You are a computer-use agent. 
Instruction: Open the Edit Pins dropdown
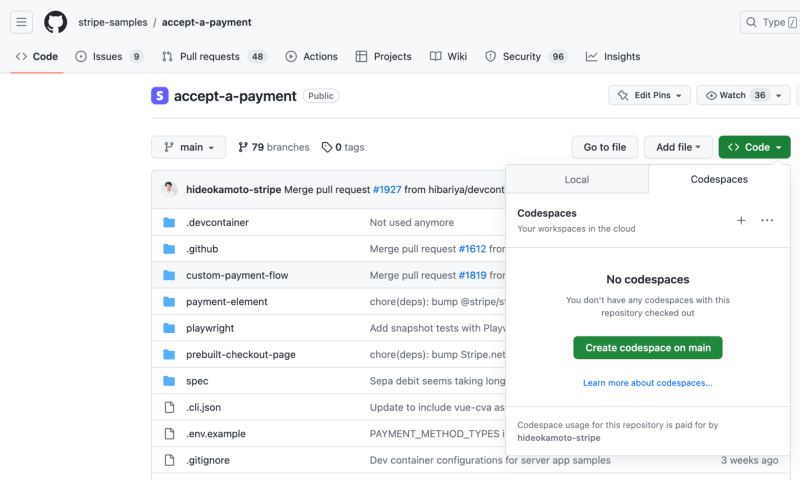coord(649,95)
